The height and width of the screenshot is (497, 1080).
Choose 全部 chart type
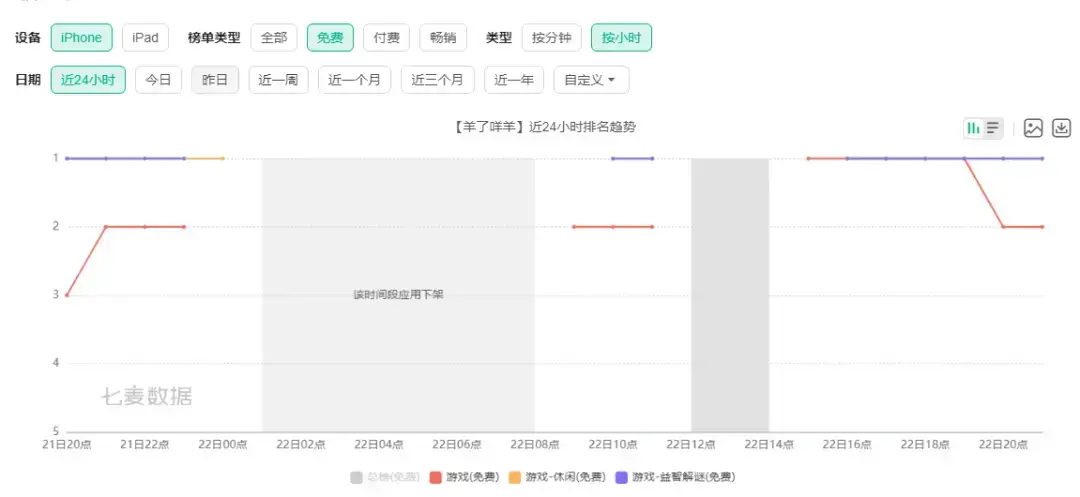coord(273,38)
